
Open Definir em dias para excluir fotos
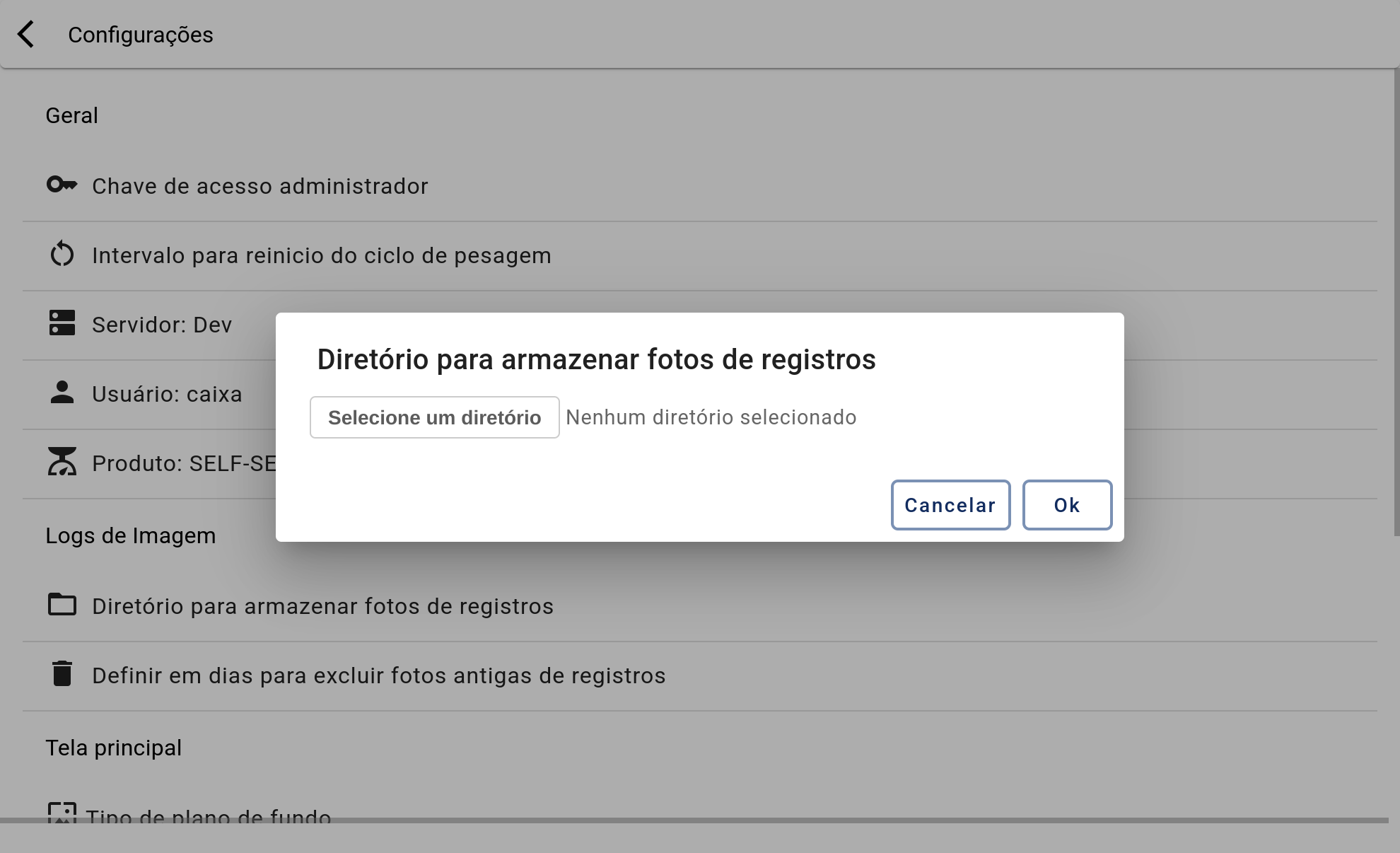click(700, 676)
